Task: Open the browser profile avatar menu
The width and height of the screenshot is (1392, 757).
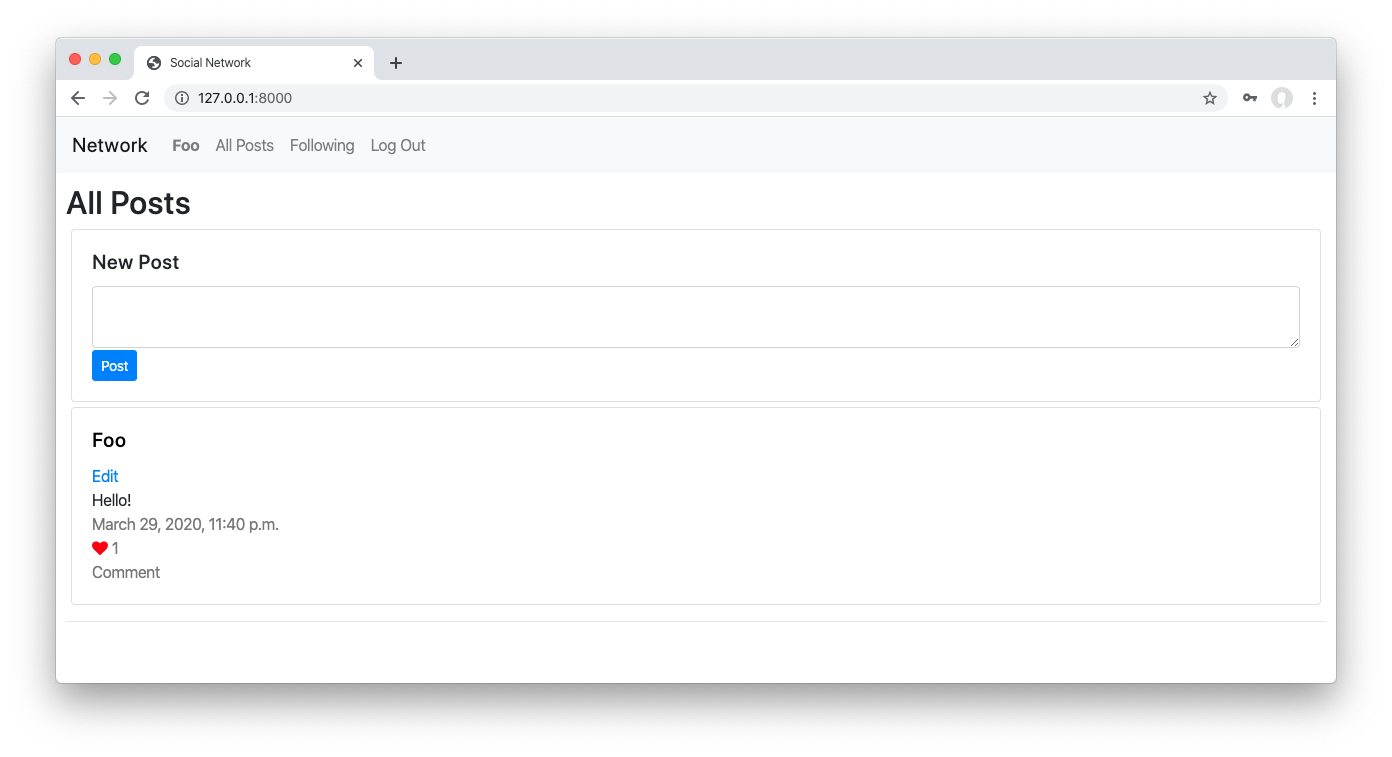Action: (1282, 98)
